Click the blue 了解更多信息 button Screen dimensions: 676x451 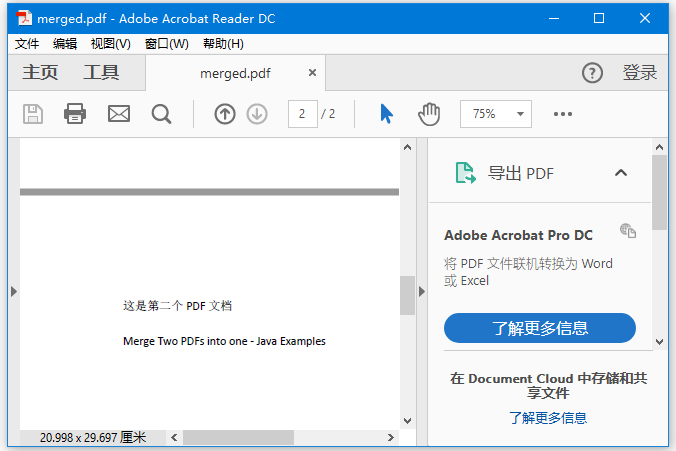coord(540,328)
